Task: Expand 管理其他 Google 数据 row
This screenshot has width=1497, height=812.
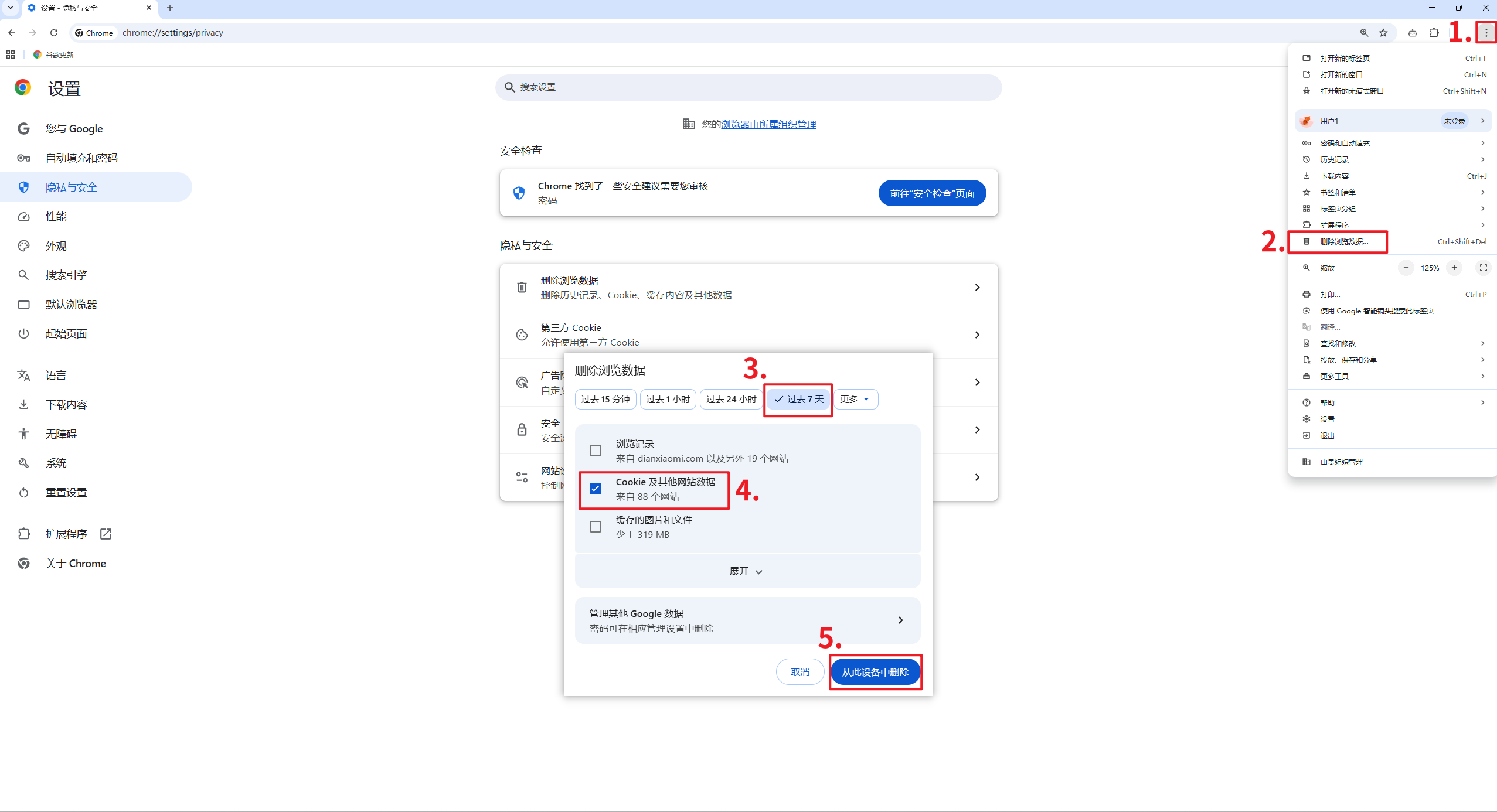Action: point(747,620)
